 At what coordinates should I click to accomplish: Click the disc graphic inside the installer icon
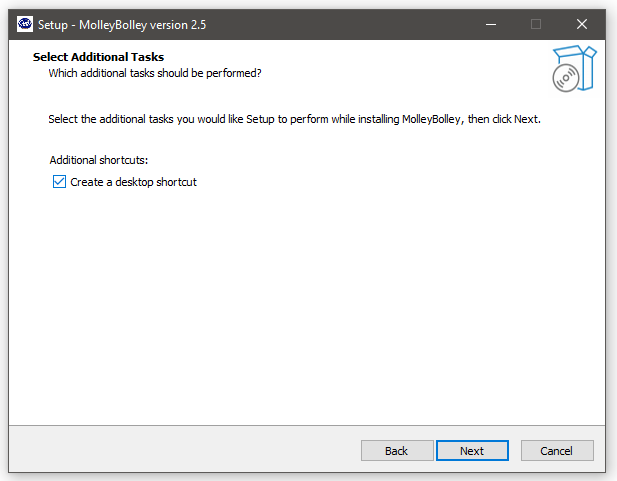565,78
